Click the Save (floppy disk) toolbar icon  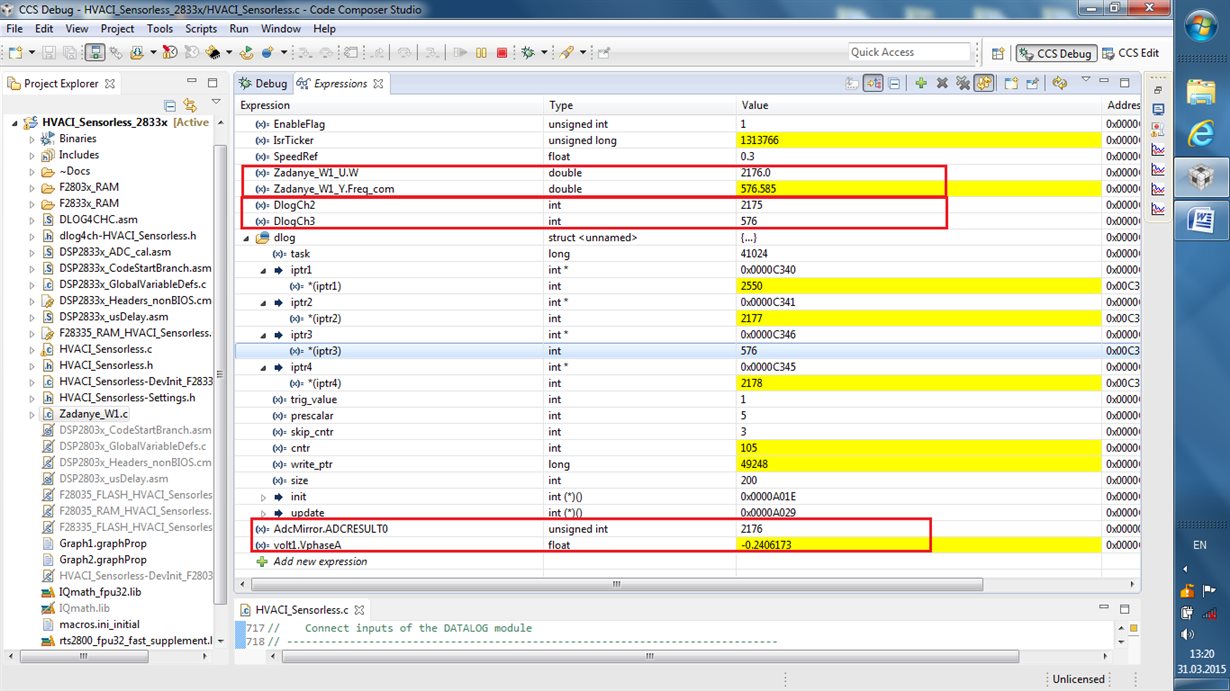pos(48,52)
